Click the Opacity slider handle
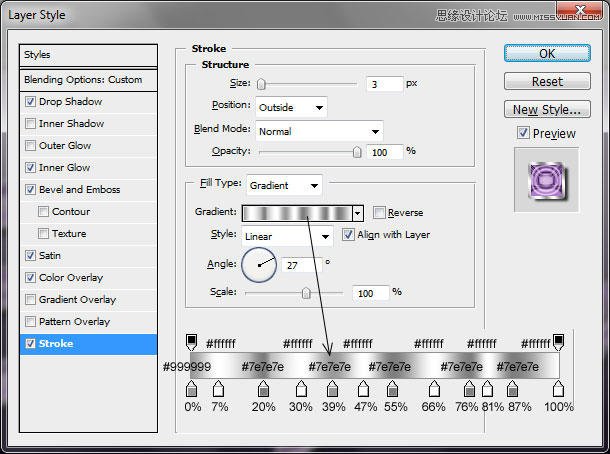 coord(357,152)
